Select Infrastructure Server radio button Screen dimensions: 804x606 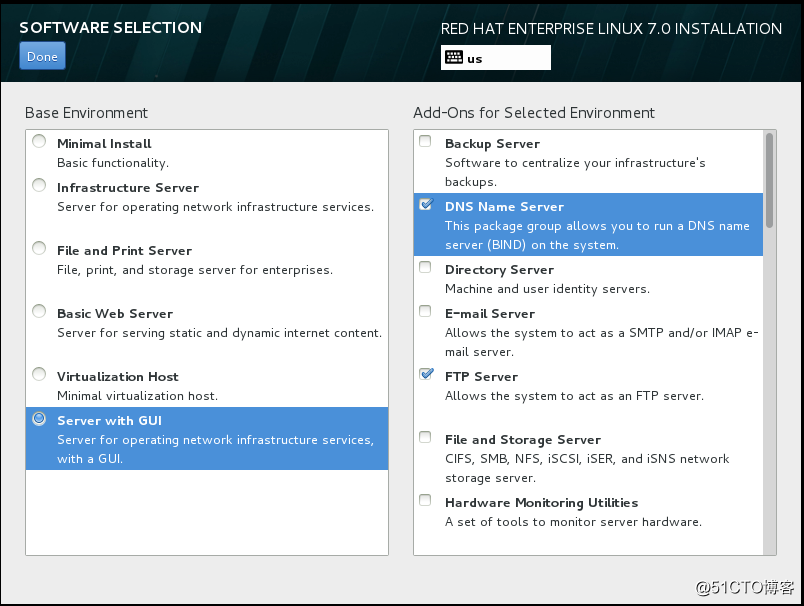39,186
